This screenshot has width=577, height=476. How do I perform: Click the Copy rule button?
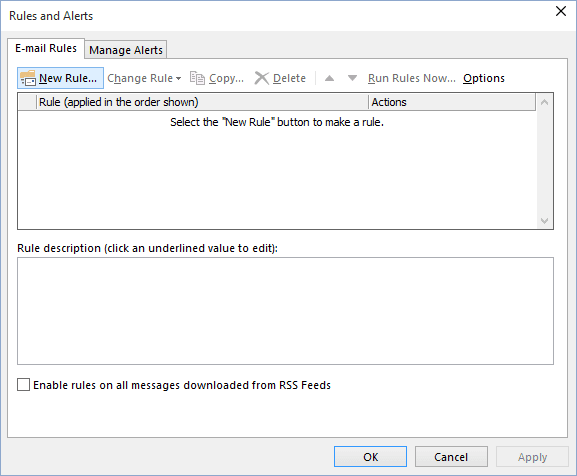217,78
